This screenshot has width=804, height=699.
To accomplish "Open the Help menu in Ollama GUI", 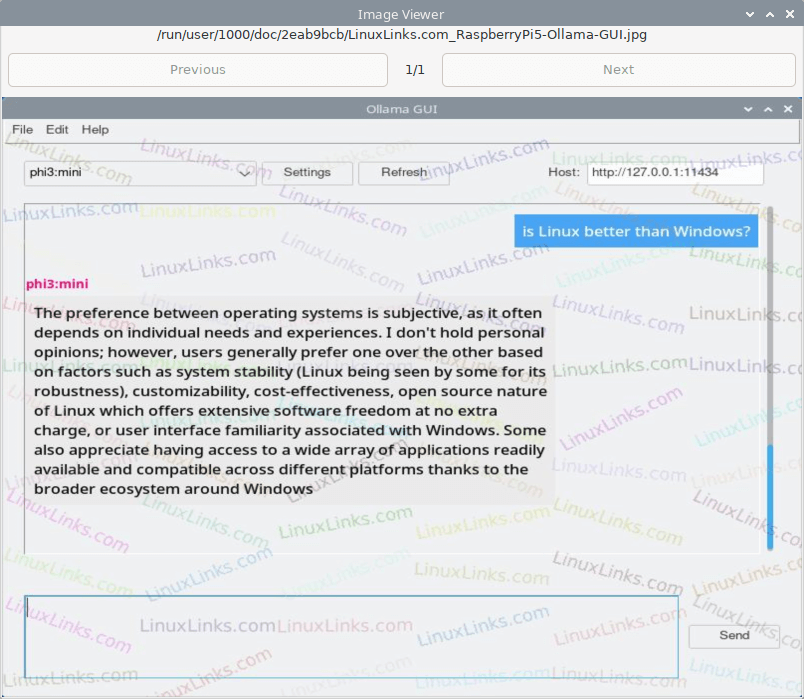I will tap(95, 130).
